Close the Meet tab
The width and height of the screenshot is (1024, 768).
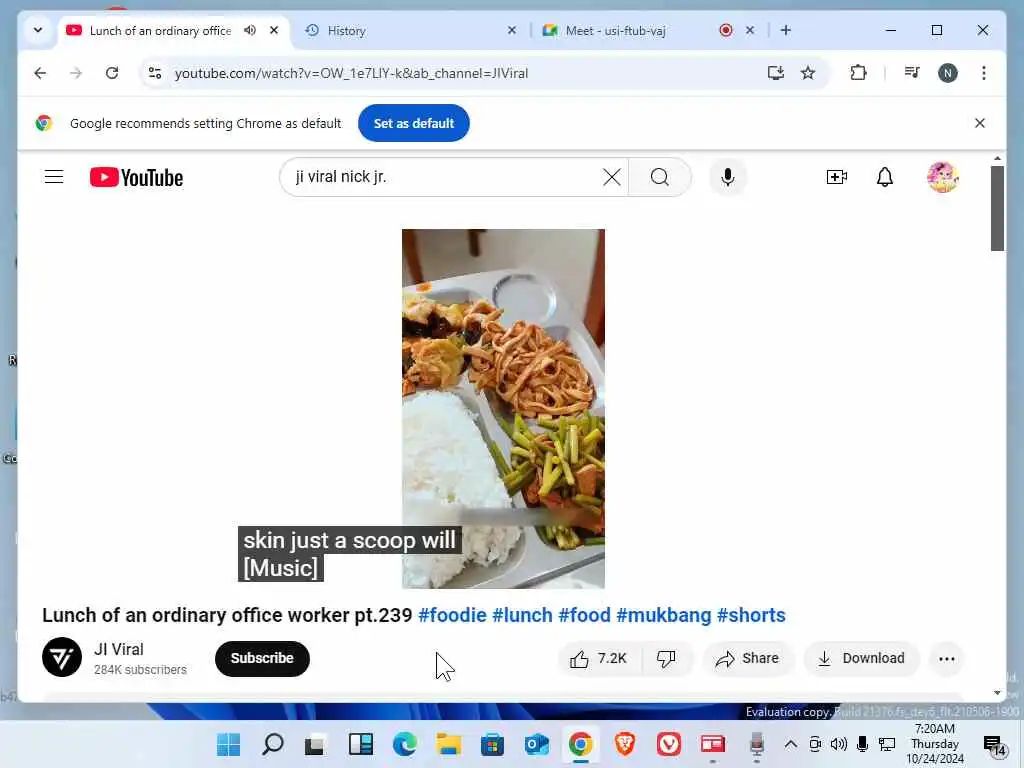750,31
